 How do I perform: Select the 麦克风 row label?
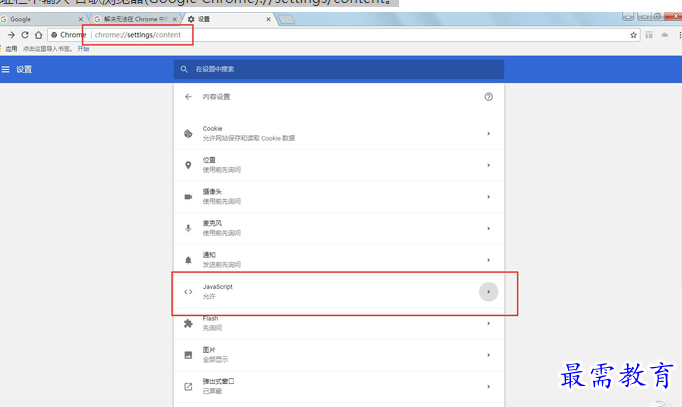(212, 223)
